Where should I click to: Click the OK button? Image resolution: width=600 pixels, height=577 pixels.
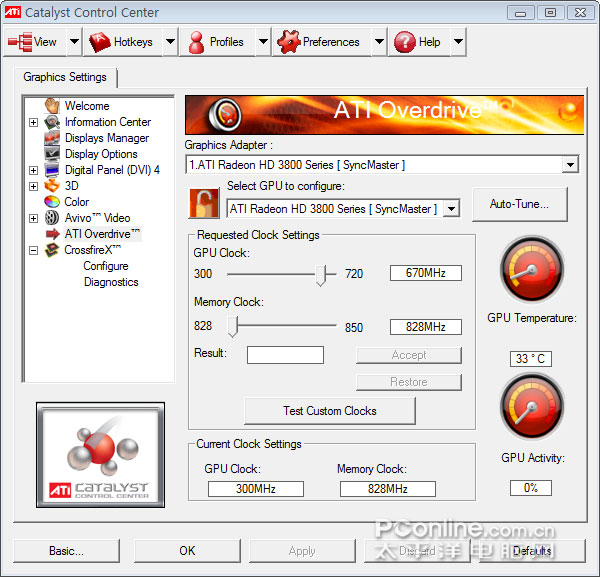(188, 551)
